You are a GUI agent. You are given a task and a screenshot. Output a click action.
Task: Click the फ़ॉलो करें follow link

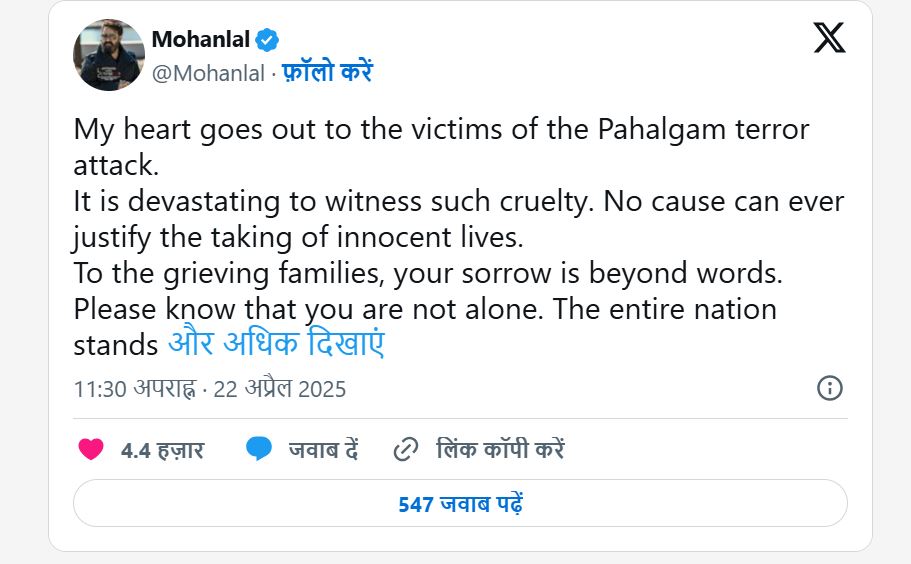(x=327, y=73)
